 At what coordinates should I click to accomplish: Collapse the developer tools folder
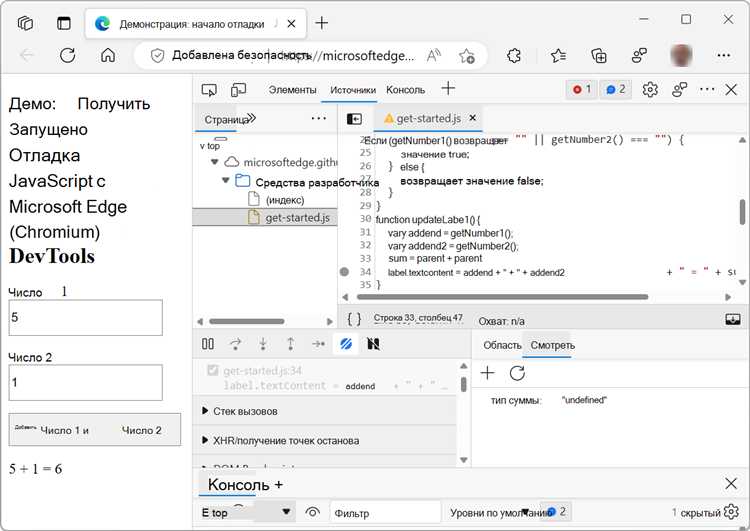[x=226, y=181]
